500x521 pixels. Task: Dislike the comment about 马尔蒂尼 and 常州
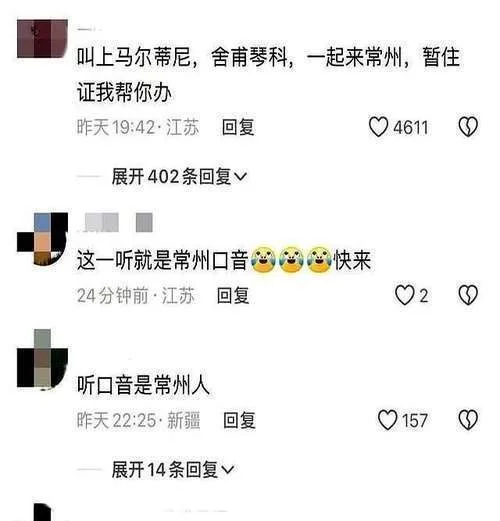pos(468,127)
